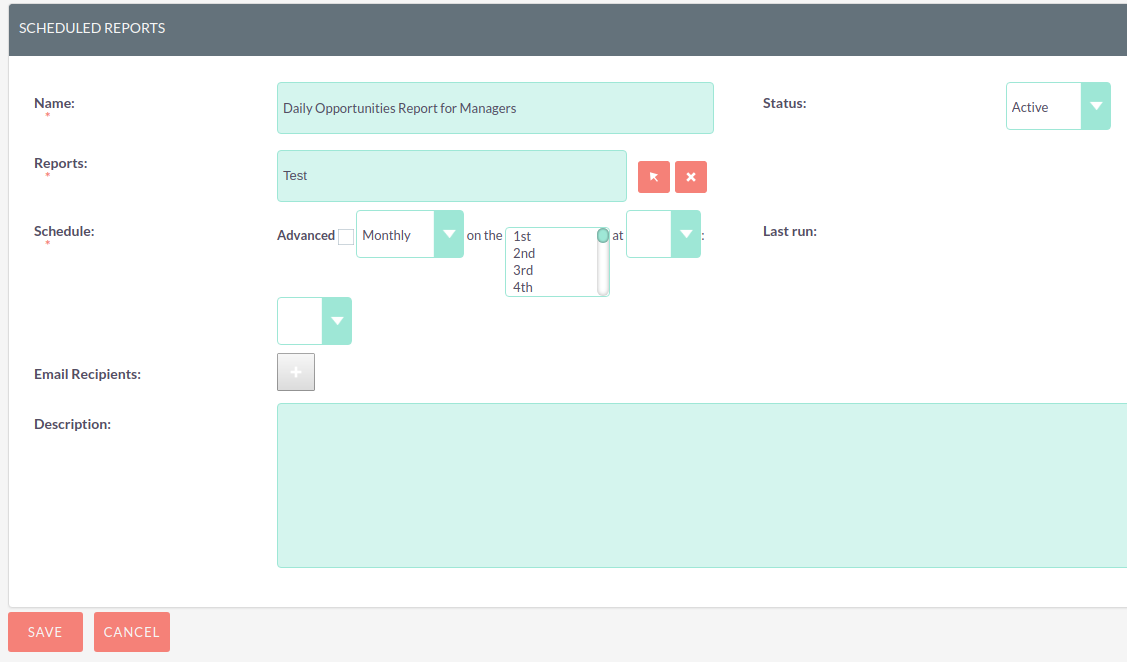Click the CANCEL button
1127x662 pixels.
(131, 631)
